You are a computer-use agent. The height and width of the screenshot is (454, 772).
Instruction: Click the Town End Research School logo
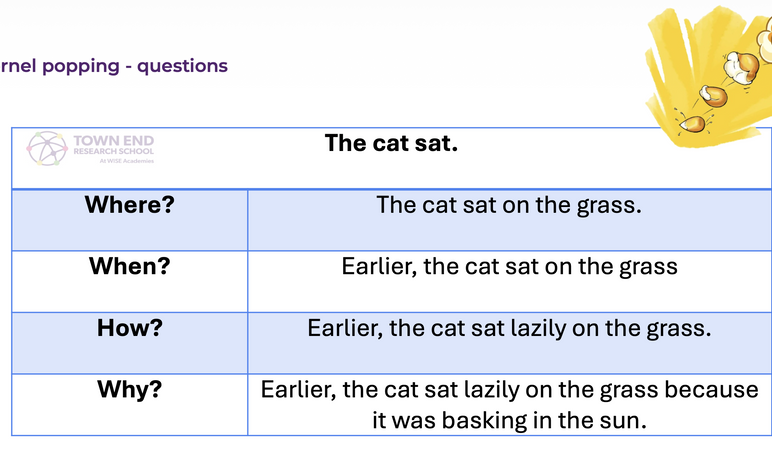point(90,148)
